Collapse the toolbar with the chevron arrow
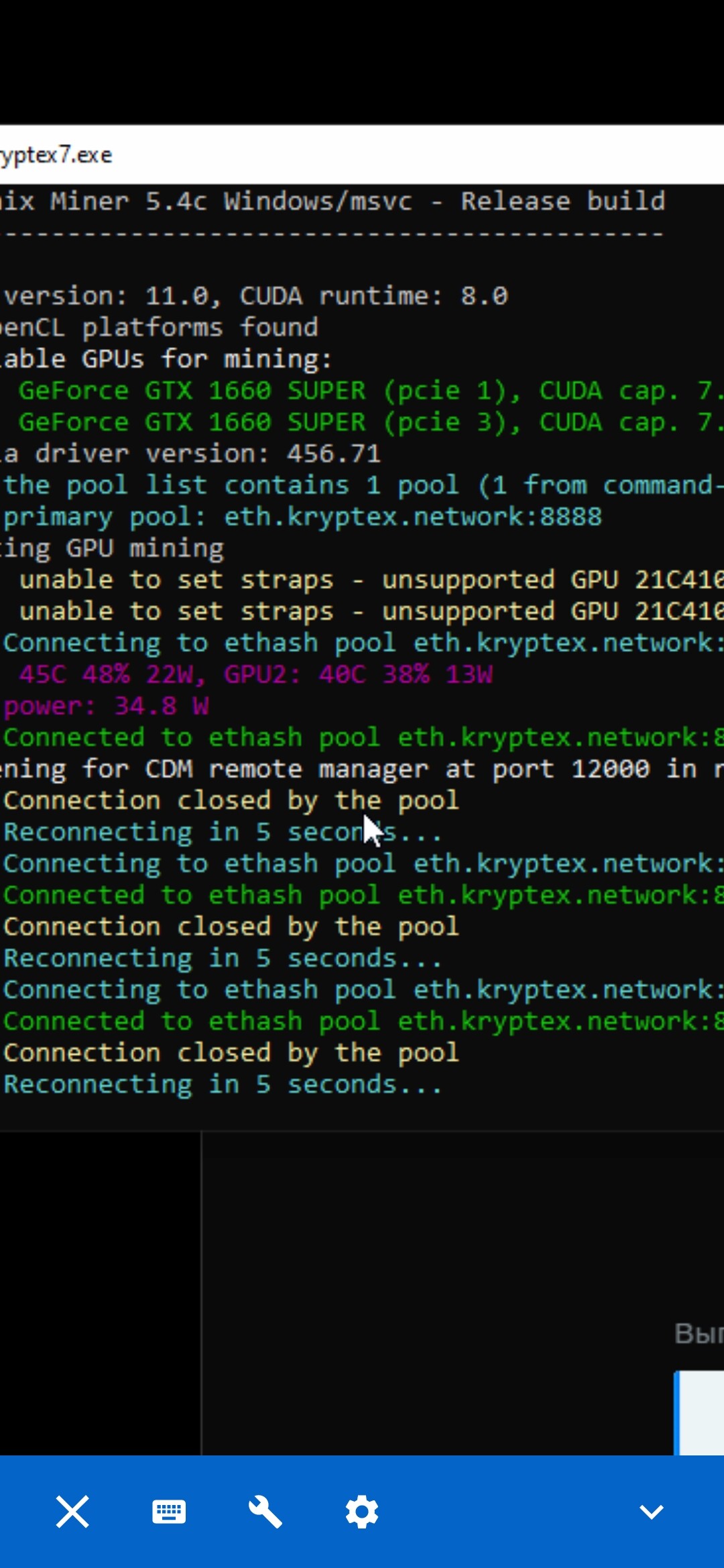 (x=652, y=1512)
